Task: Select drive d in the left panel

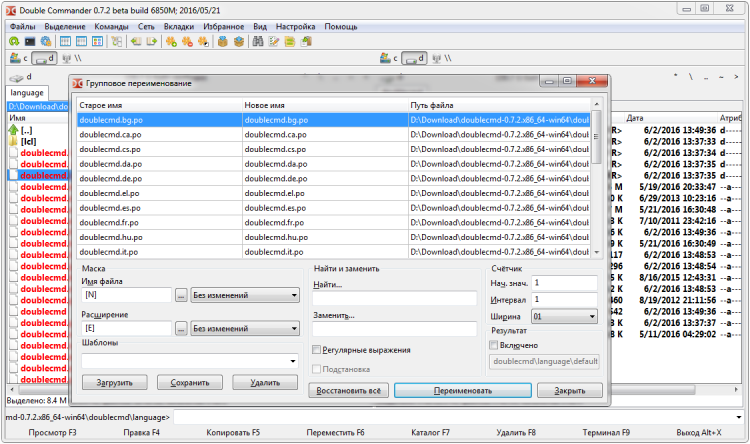Action: pos(44,58)
